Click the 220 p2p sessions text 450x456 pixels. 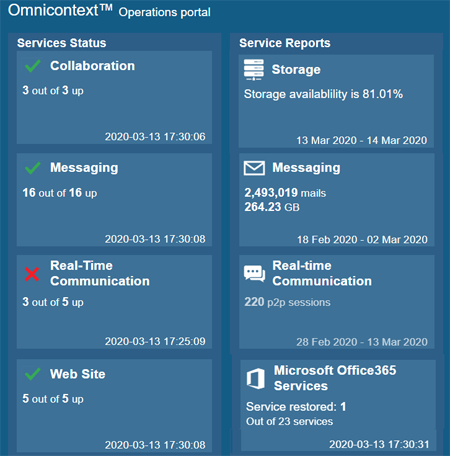(287, 302)
